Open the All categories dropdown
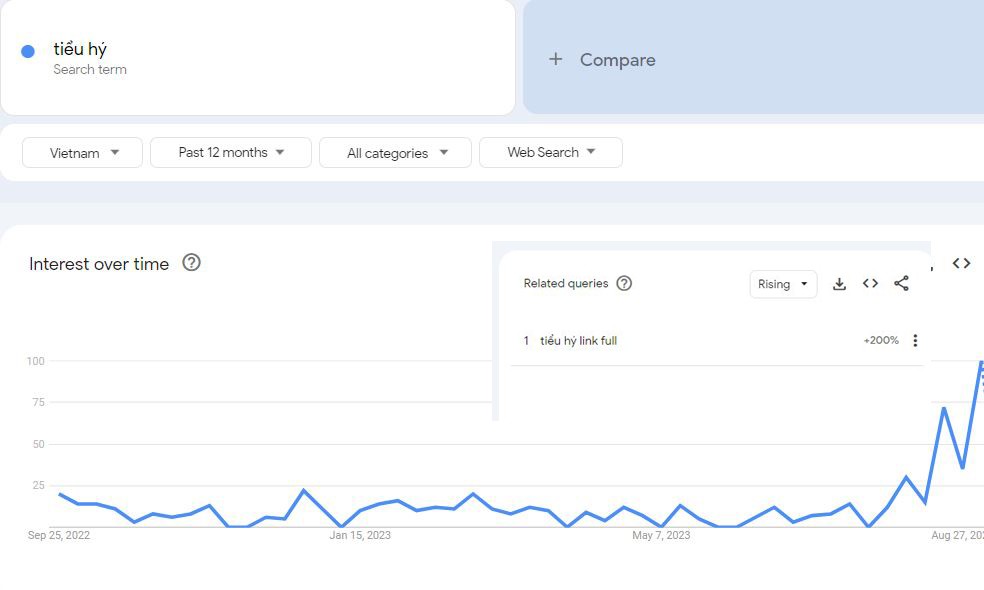The width and height of the screenshot is (984, 590). click(397, 153)
